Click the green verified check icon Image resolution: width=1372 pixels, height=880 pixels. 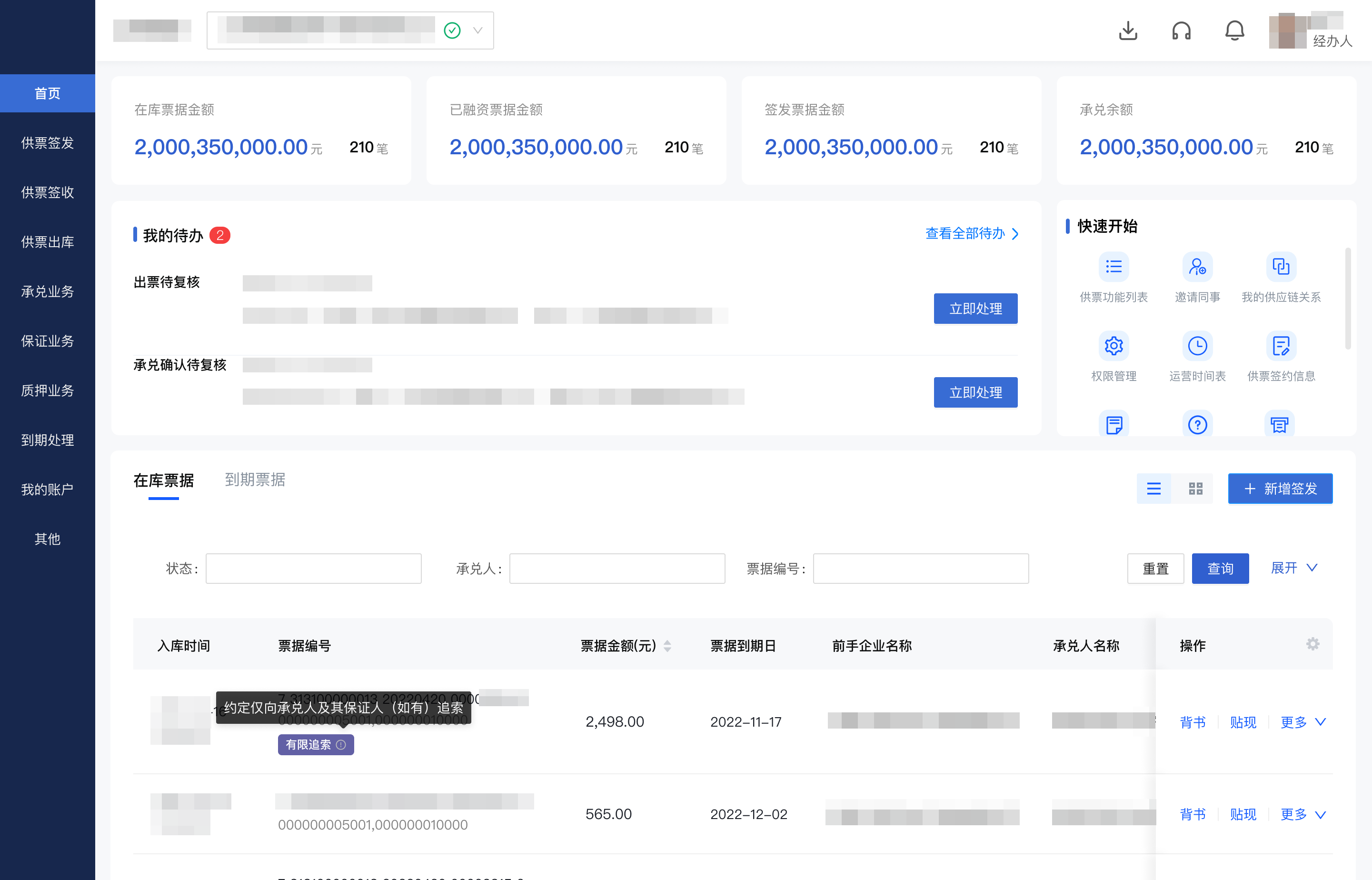pos(452,30)
